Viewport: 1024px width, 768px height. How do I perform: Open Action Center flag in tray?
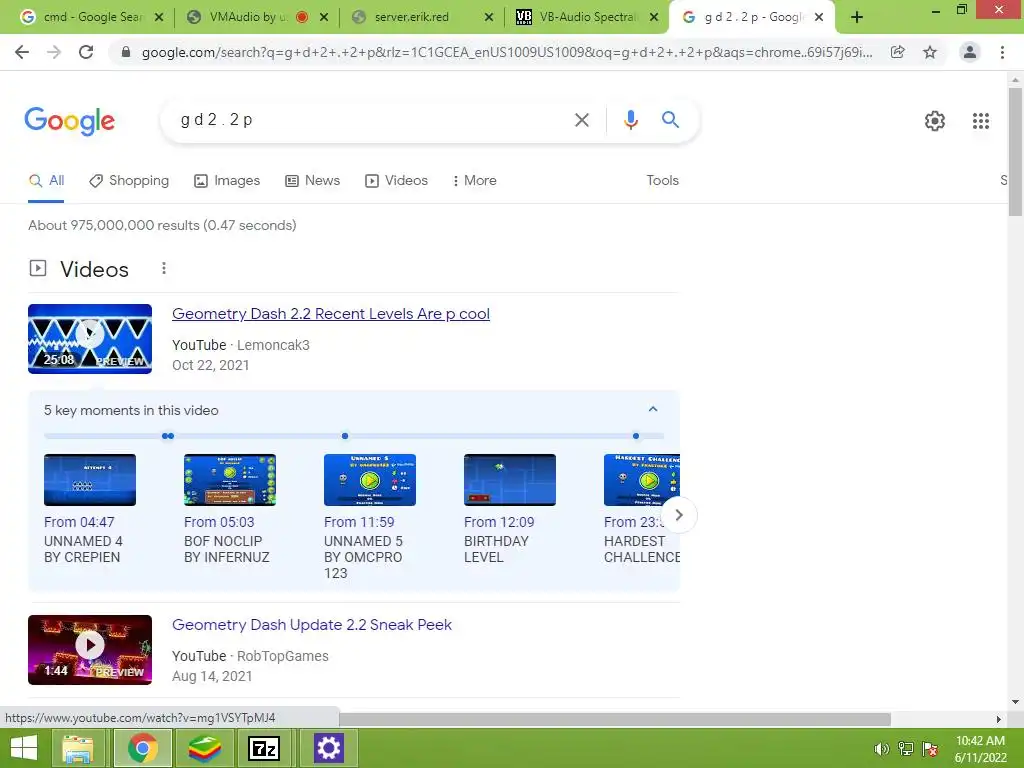[x=930, y=749]
